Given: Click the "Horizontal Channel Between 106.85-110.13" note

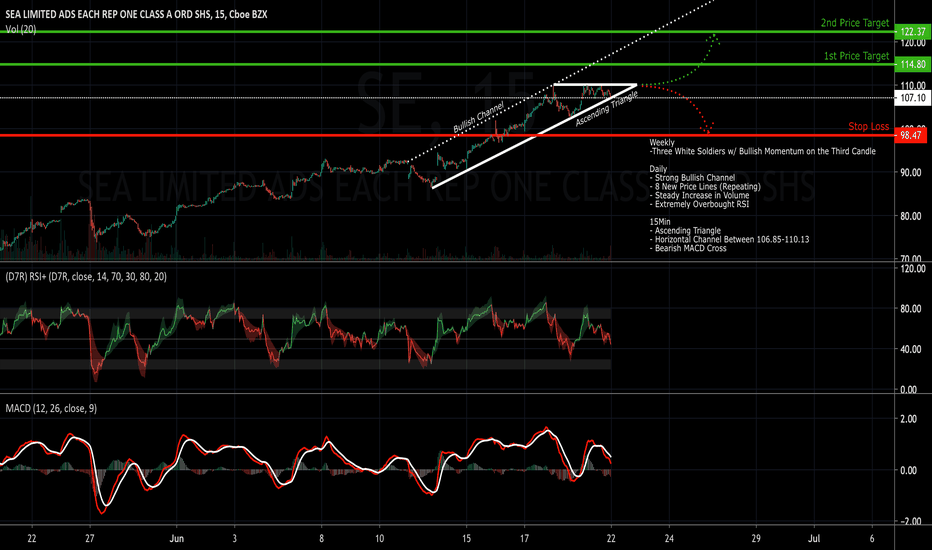Looking at the screenshot, I should [x=729, y=240].
